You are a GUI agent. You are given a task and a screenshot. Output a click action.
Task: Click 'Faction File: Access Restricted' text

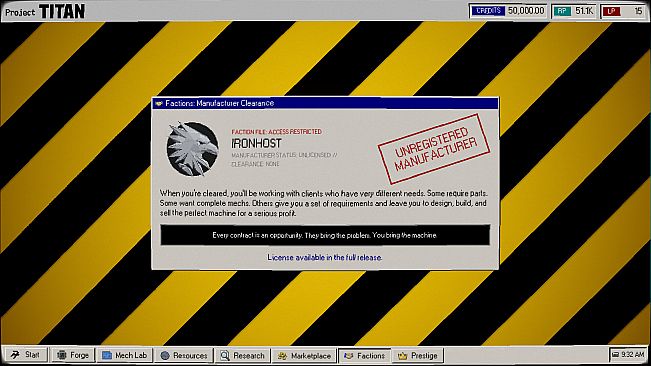277,132
